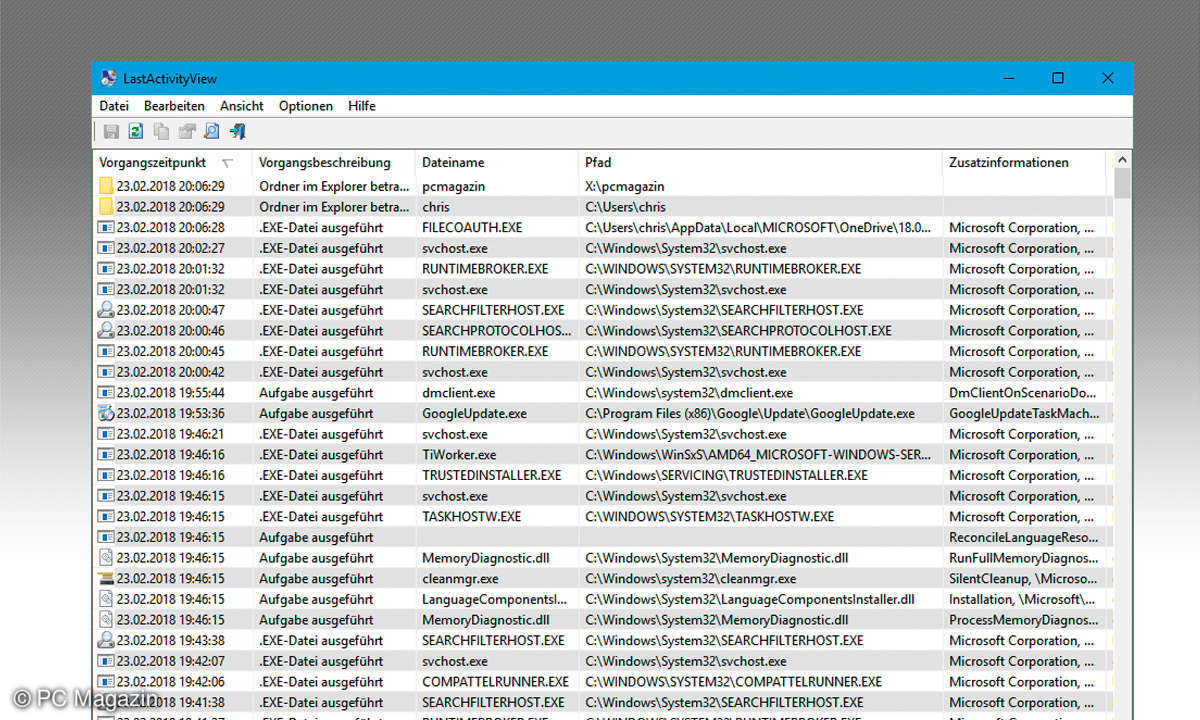Click the icon of the 19:42:07 svchost.exe row
This screenshot has width=1200, height=720.
pyautogui.click(x=106, y=661)
